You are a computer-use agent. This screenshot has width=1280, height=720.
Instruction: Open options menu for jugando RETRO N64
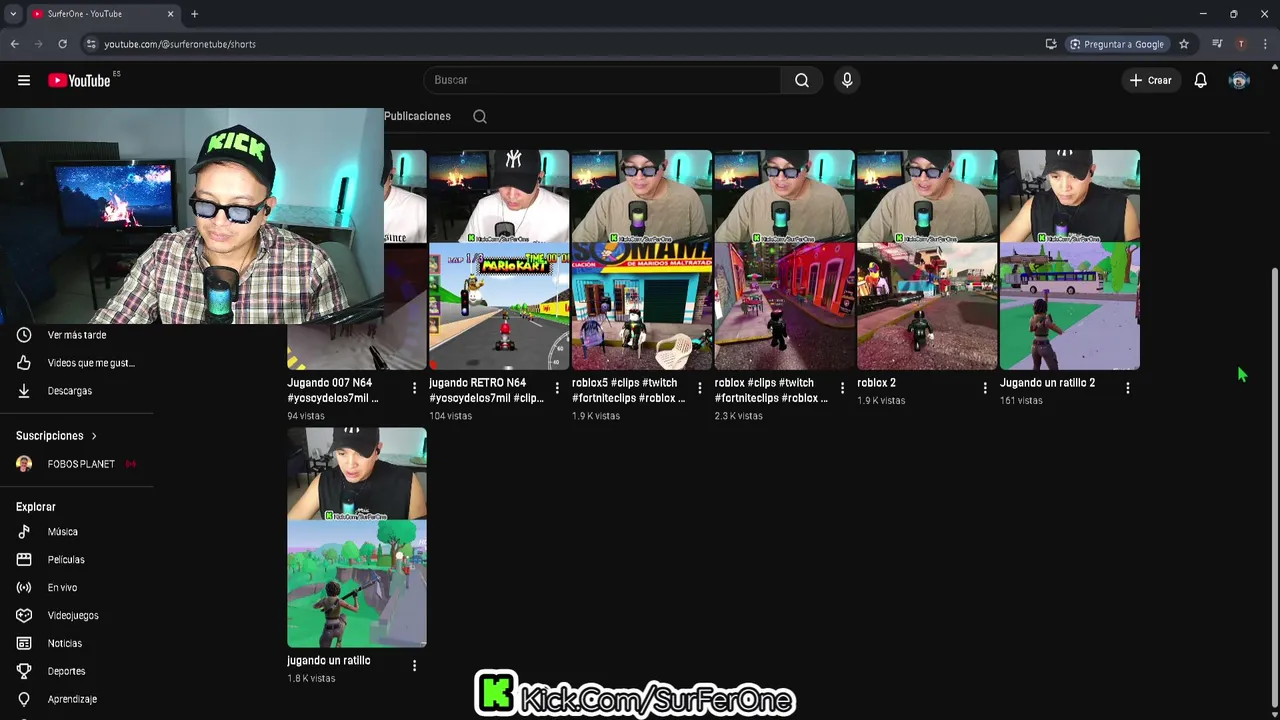(x=557, y=388)
